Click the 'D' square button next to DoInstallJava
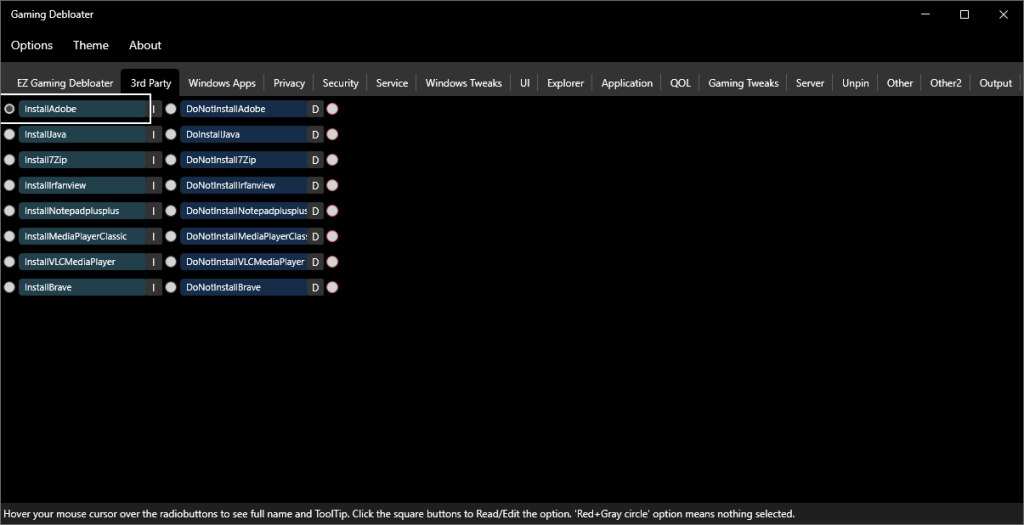The width and height of the screenshot is (1024, 525). click(x=315, y=135)
